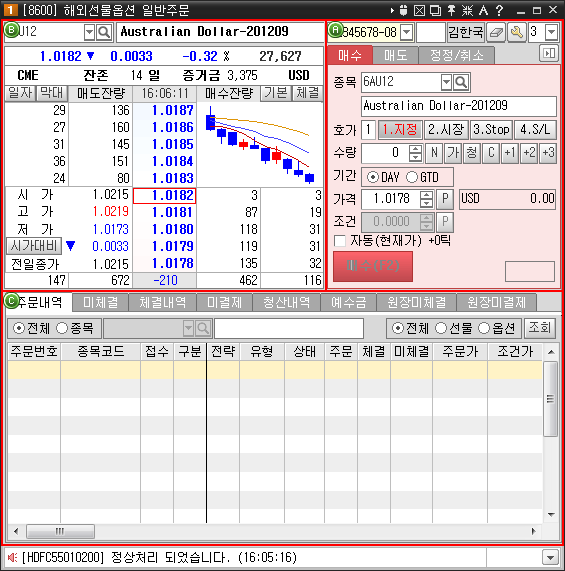Click the pin icon in title bar
This screenshot has width=565, height=571.
[x=451, y=10]
